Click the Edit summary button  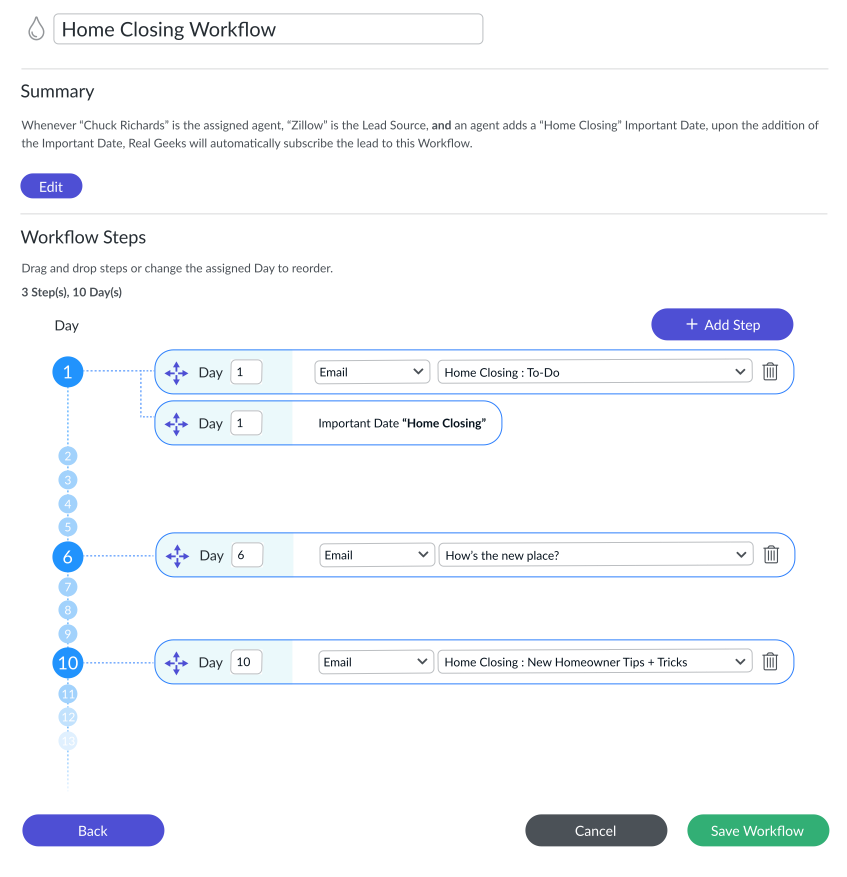[51, 186]
